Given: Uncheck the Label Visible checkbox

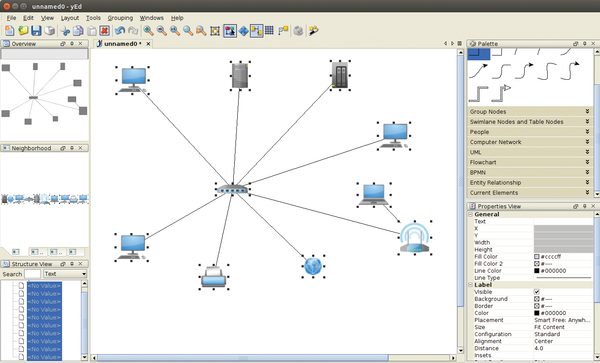Looking at the screenshot, I should (x=536, y=292).
